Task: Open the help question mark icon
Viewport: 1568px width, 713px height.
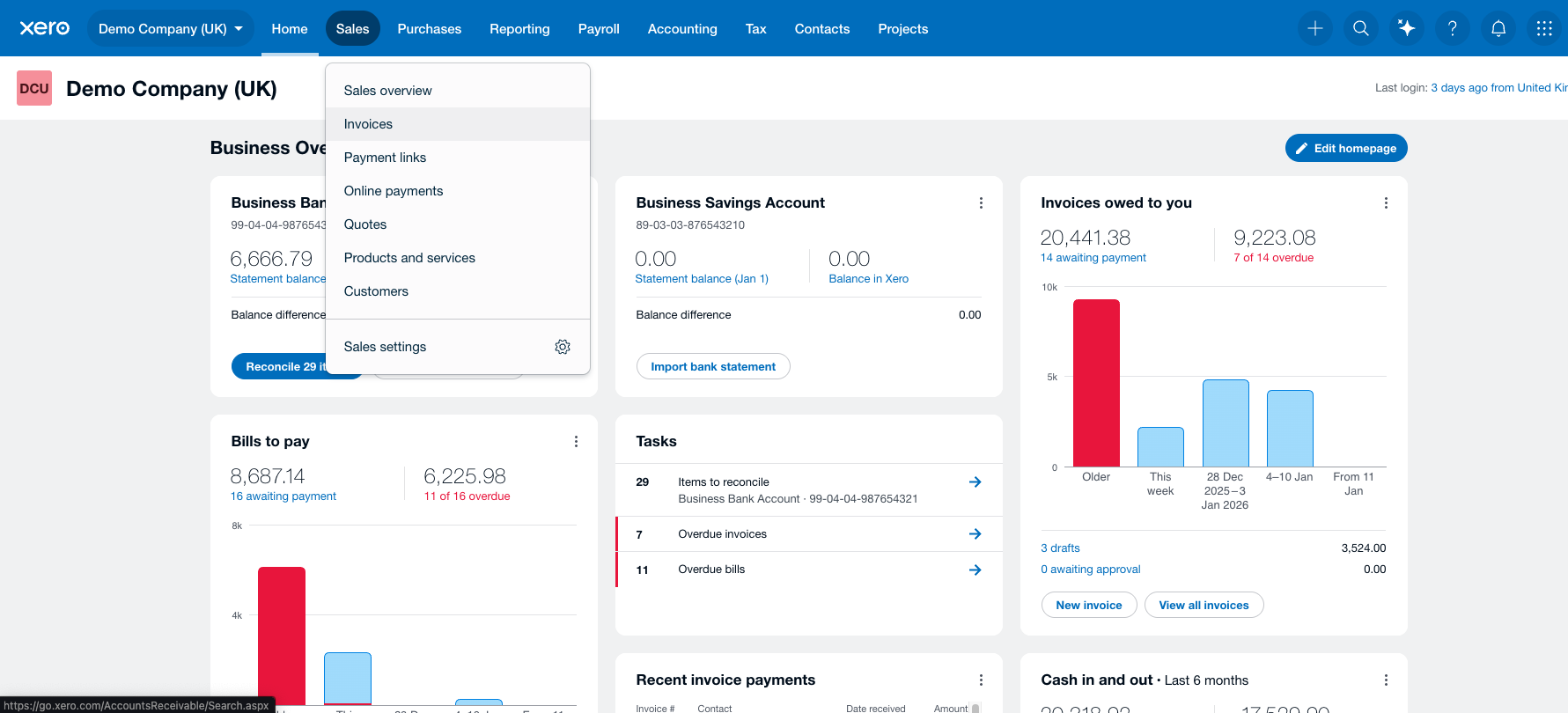Action: [1453, 28]
